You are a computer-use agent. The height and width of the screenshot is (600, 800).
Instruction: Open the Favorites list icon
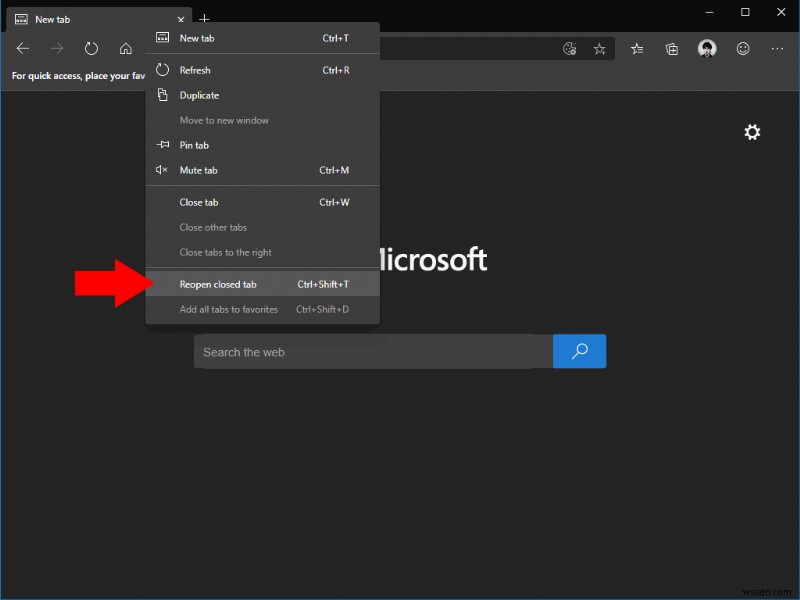click(x=637, y=48)
